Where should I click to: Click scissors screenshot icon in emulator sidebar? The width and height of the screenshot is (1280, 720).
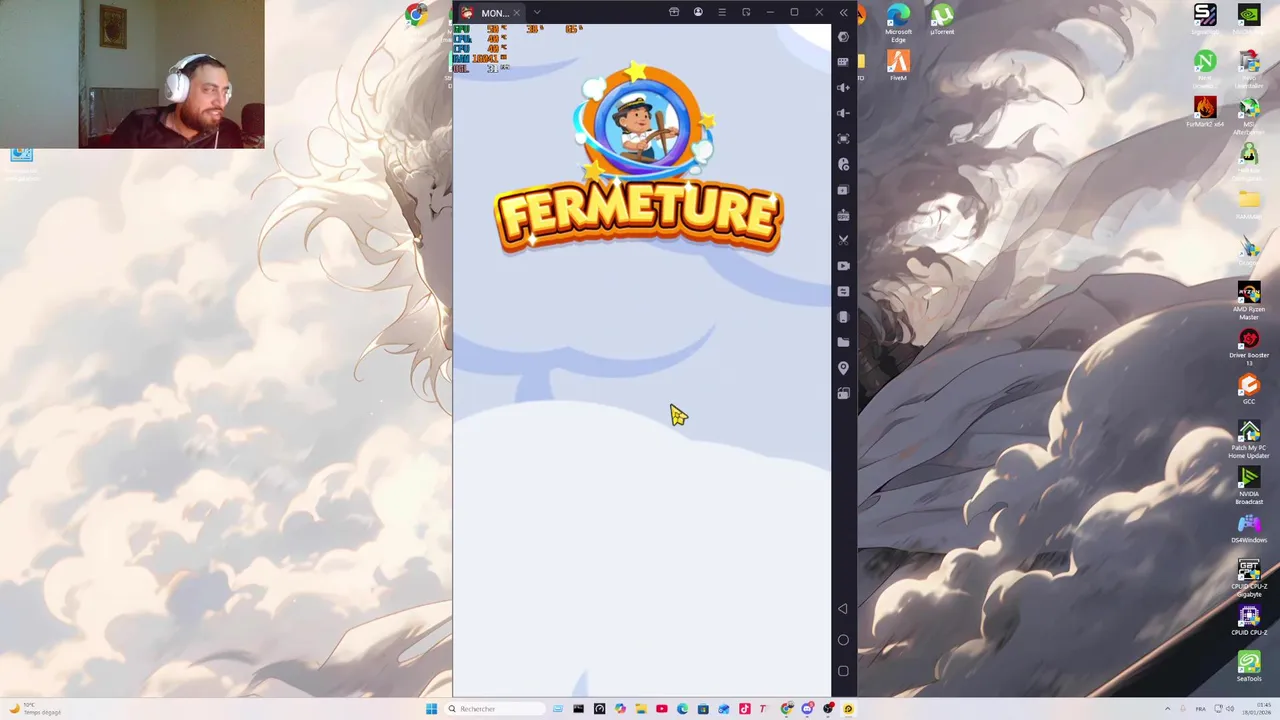click(843, 240)
